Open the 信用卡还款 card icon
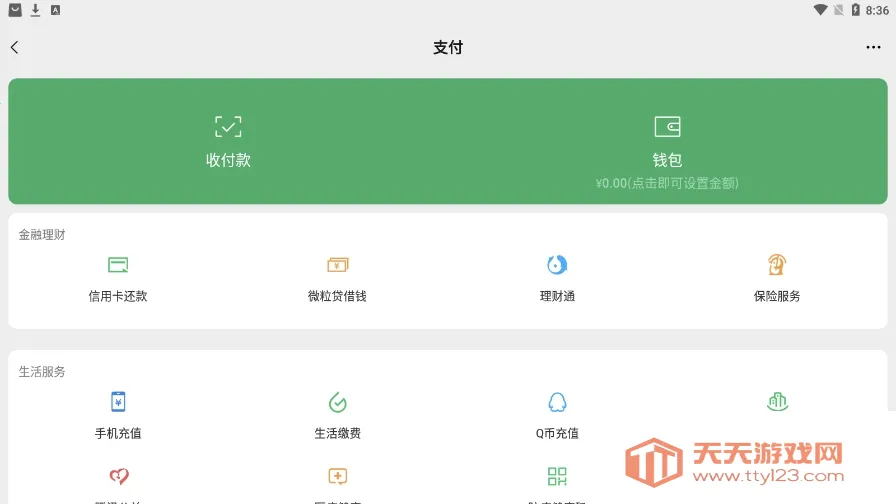Viewport: 896px width, 504px height. tap(118, 265)
